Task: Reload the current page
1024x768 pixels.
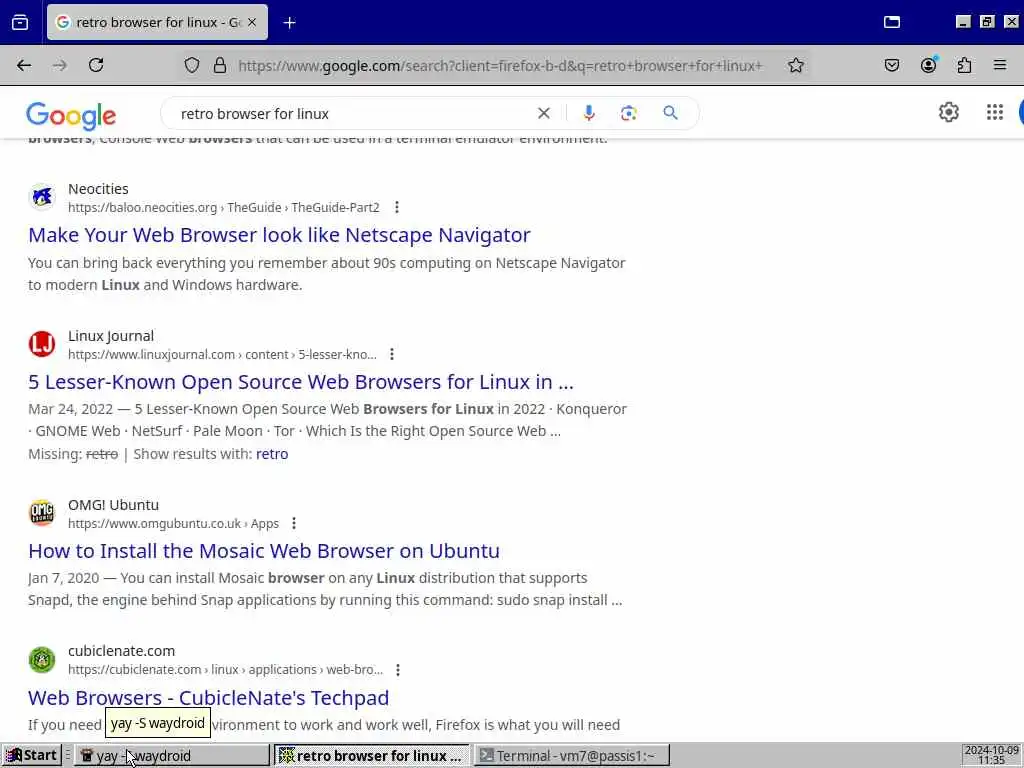Action: point(96,65)
